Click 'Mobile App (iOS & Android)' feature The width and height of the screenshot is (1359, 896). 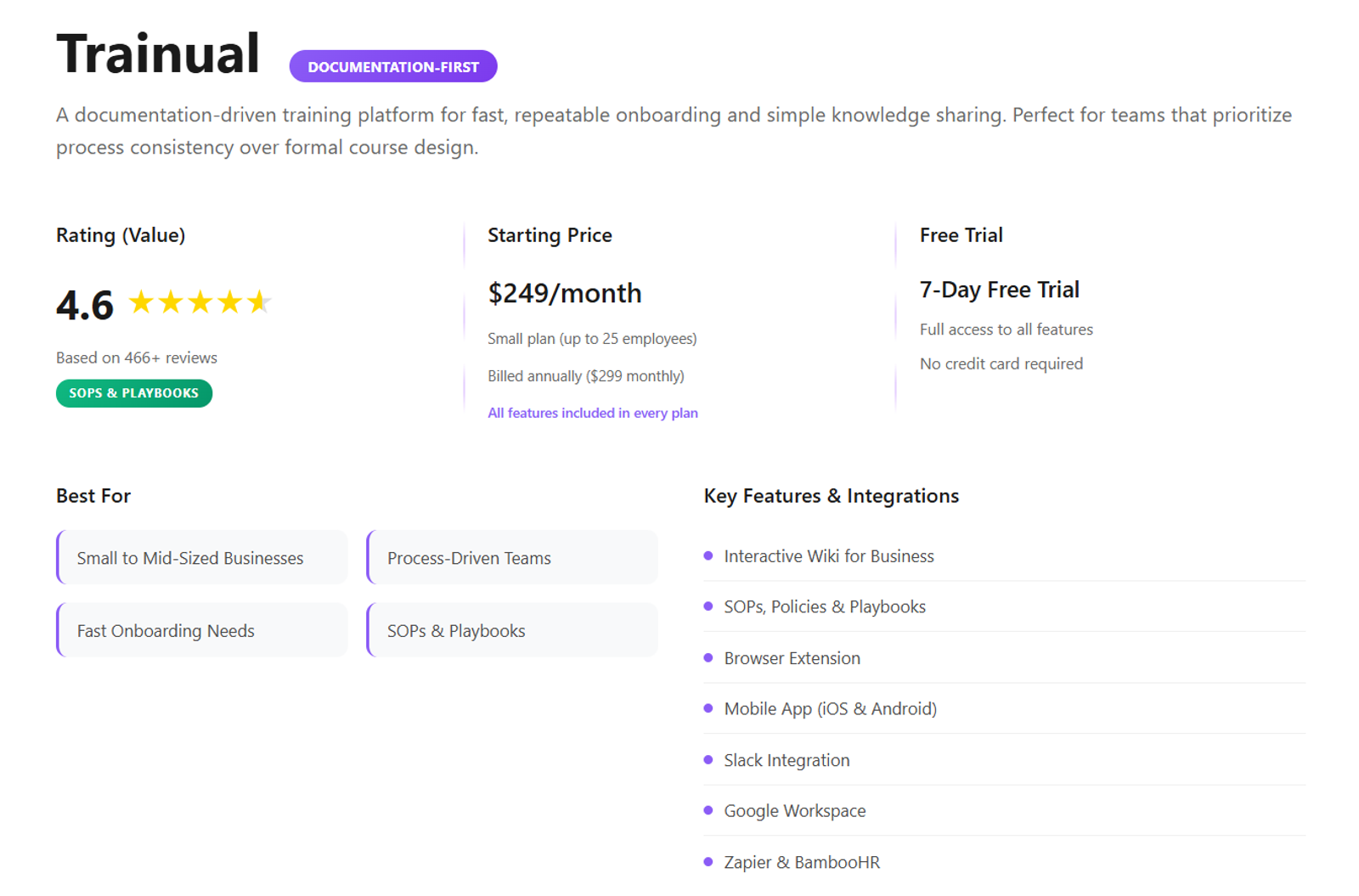(x=831, y=709)
